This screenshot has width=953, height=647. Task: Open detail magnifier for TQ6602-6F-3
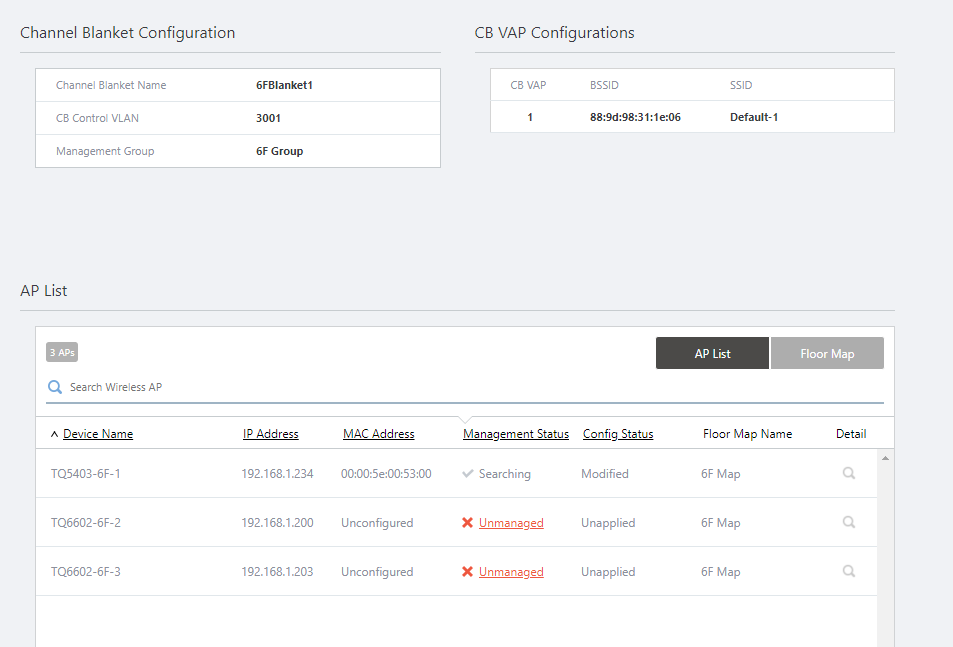click(x=848, y=572)
